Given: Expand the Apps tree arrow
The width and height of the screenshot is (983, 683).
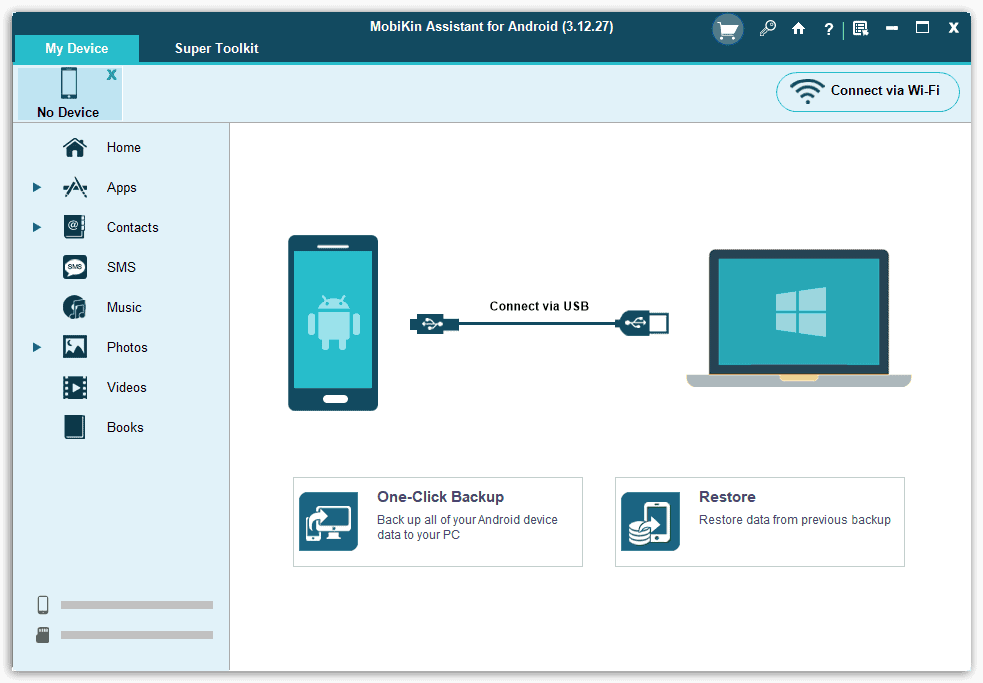Looking at the screenshot, I should [37, 188].
